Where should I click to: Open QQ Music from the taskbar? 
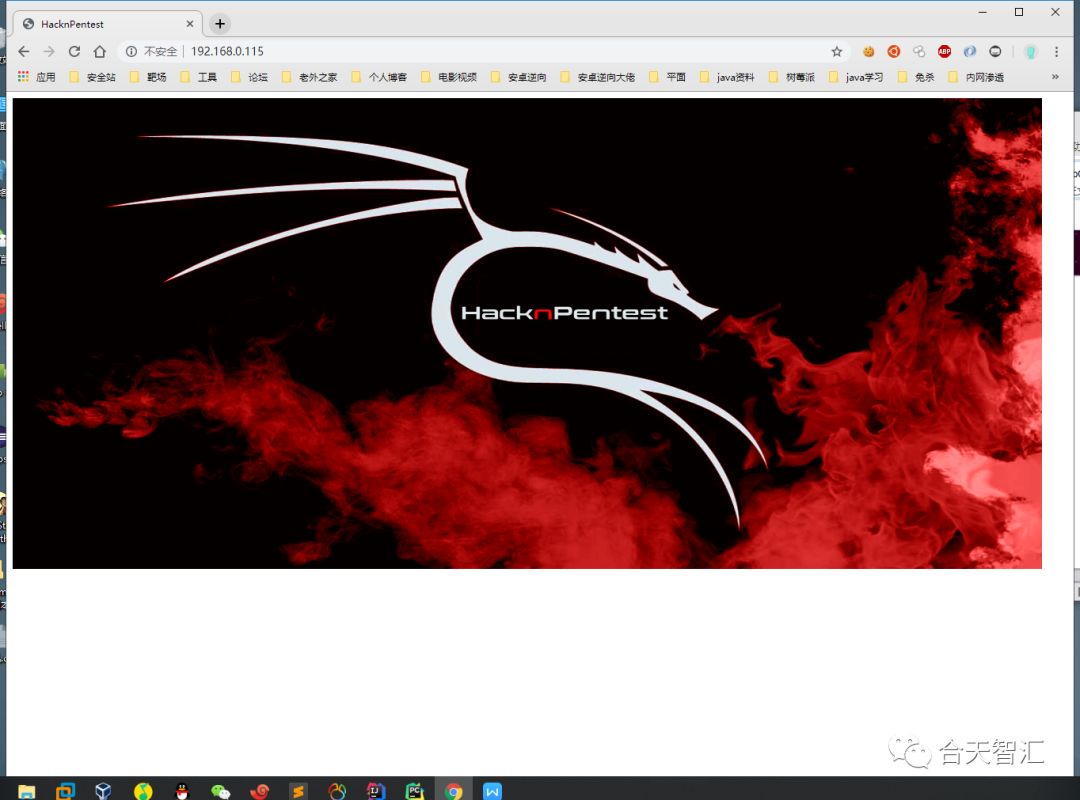(143, 791)
